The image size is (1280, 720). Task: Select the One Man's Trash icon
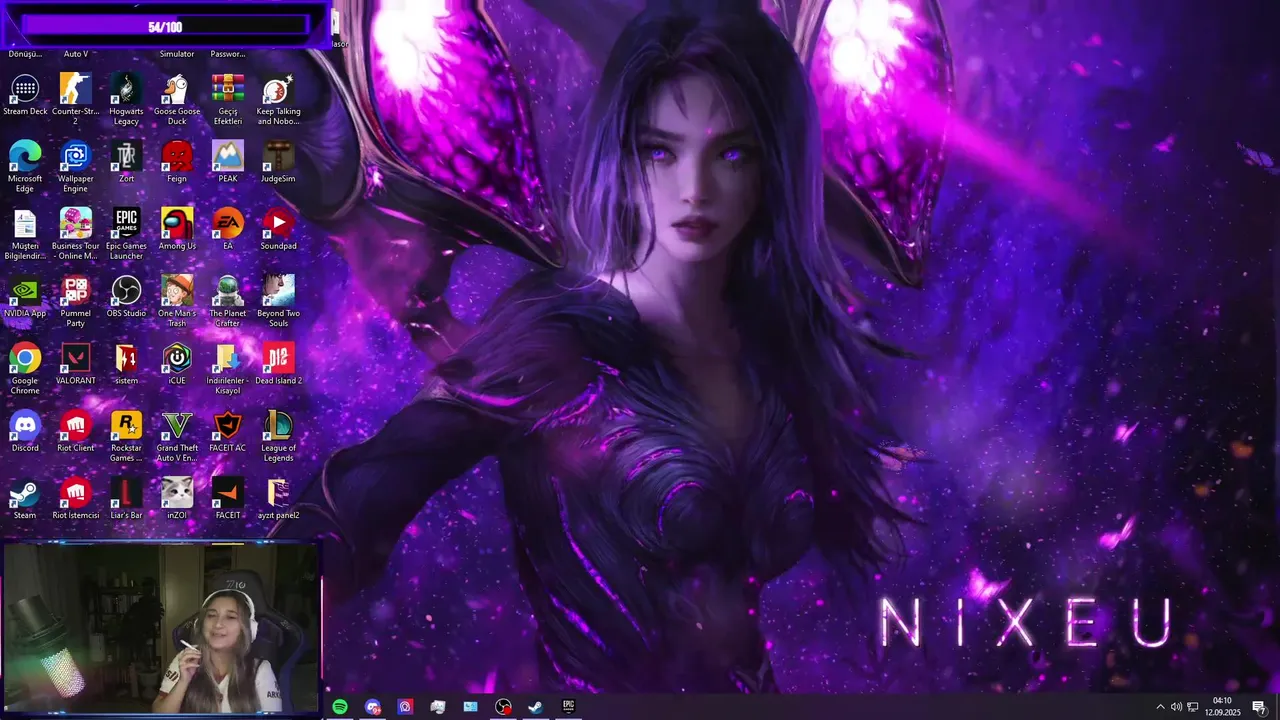pyautogui.click(x=177, y=301)
